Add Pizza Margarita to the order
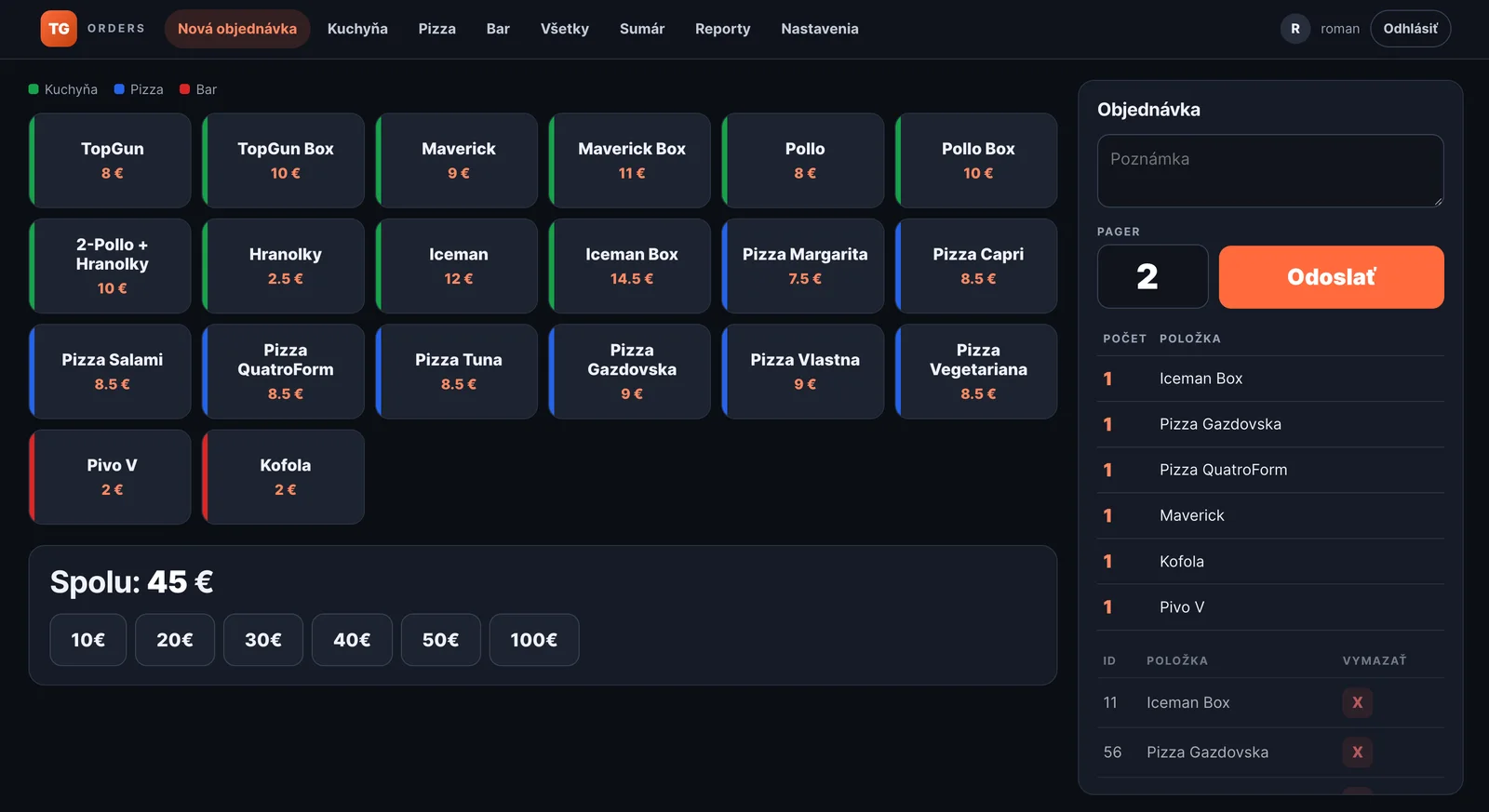The width and height of the screenshot is (1489, 812). coord(803,266)
